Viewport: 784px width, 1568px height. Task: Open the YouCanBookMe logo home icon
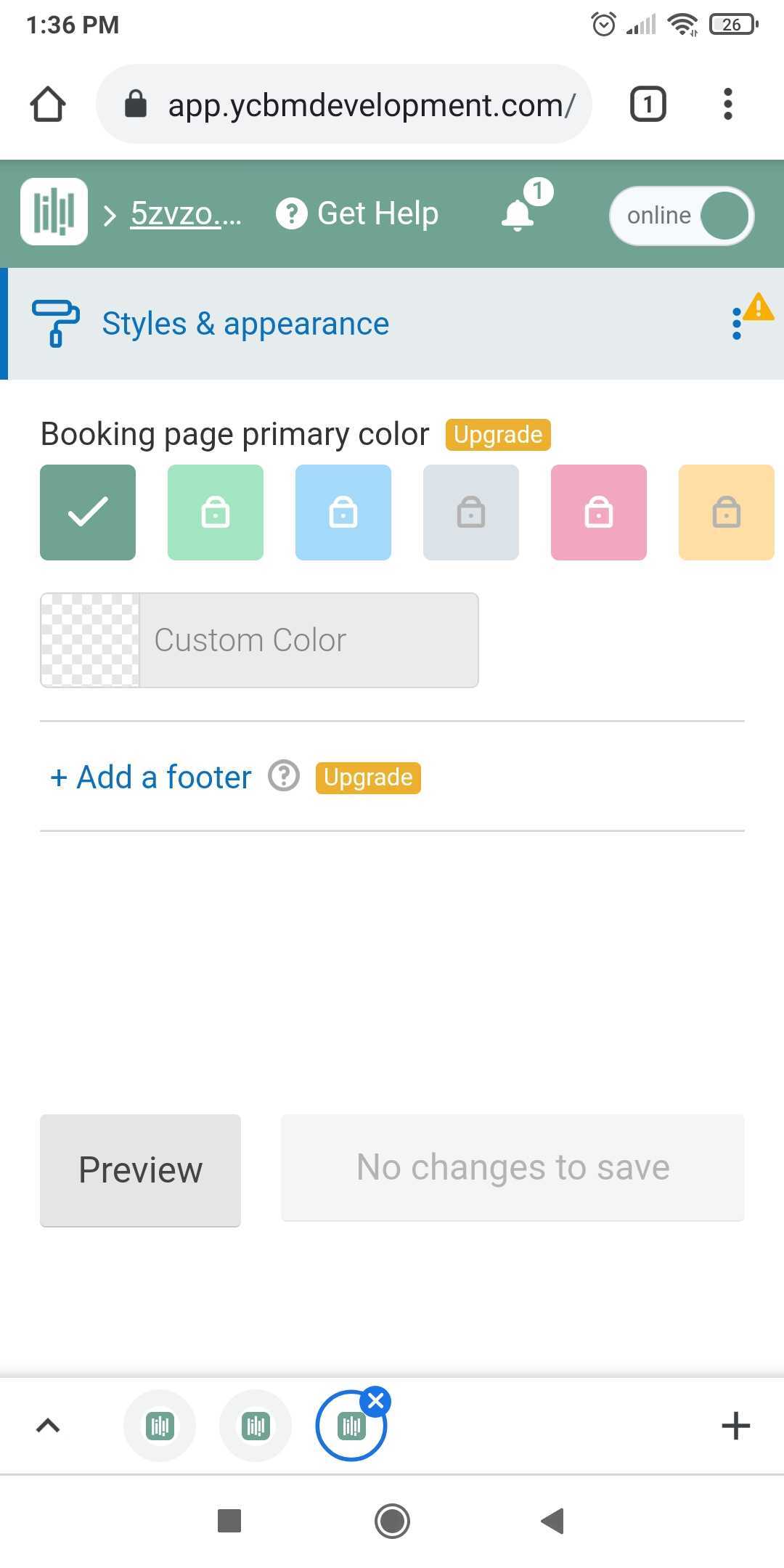[x=54, y=211]
